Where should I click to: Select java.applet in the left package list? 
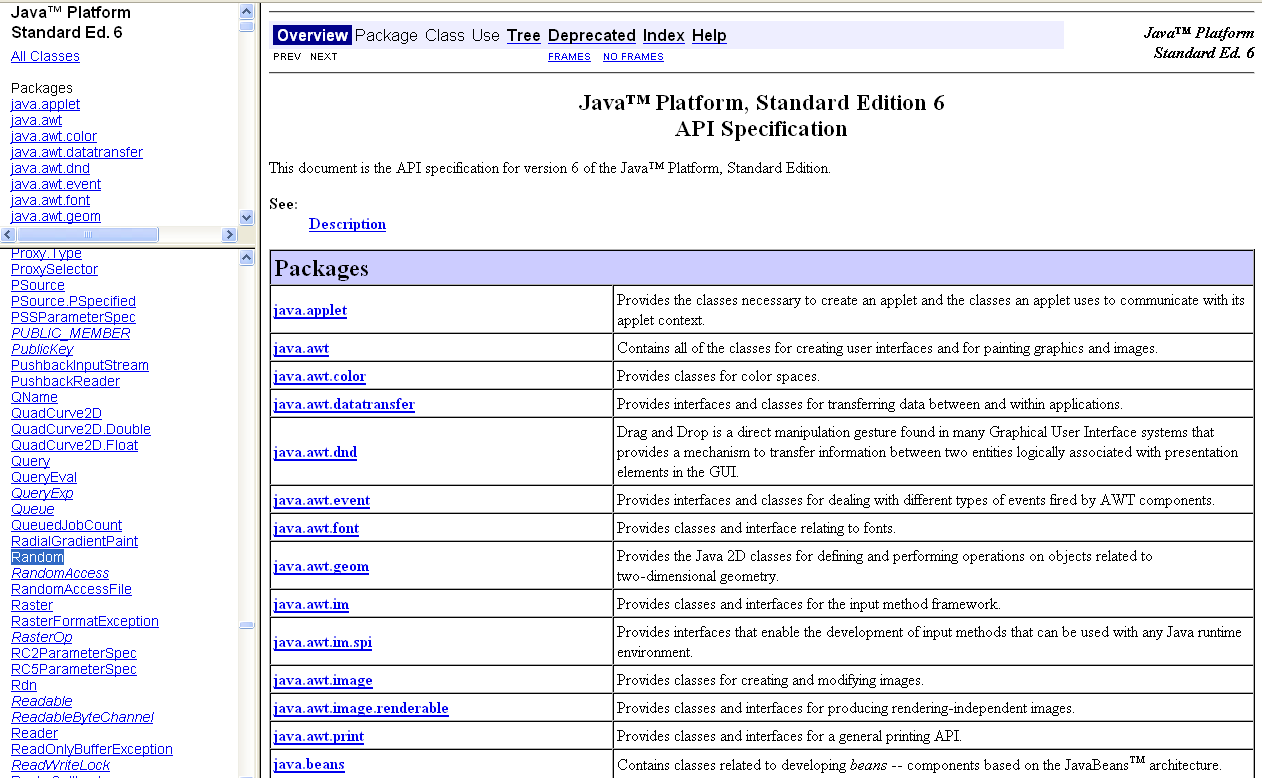[45, 104]
